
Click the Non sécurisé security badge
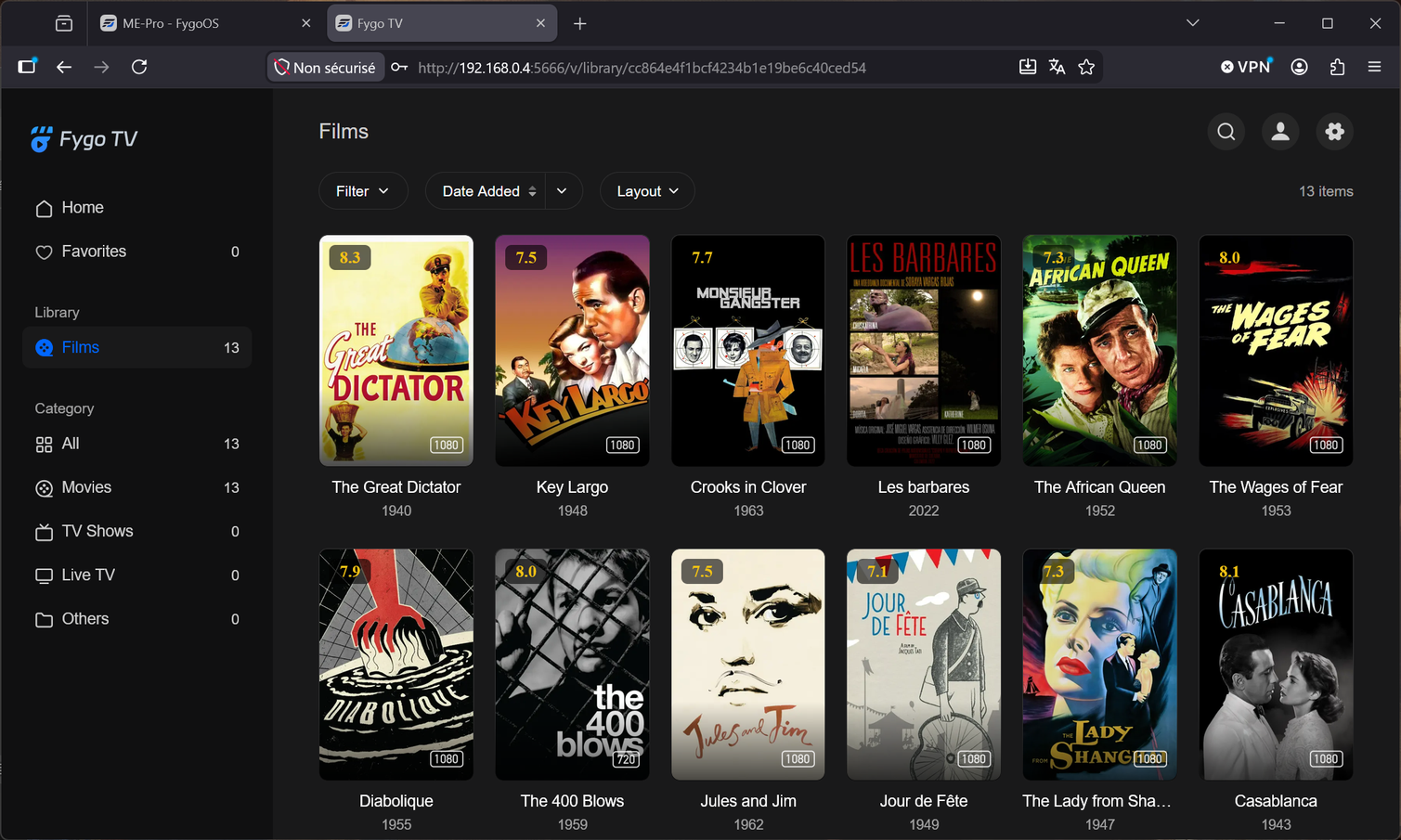click(x=326, y=68)
